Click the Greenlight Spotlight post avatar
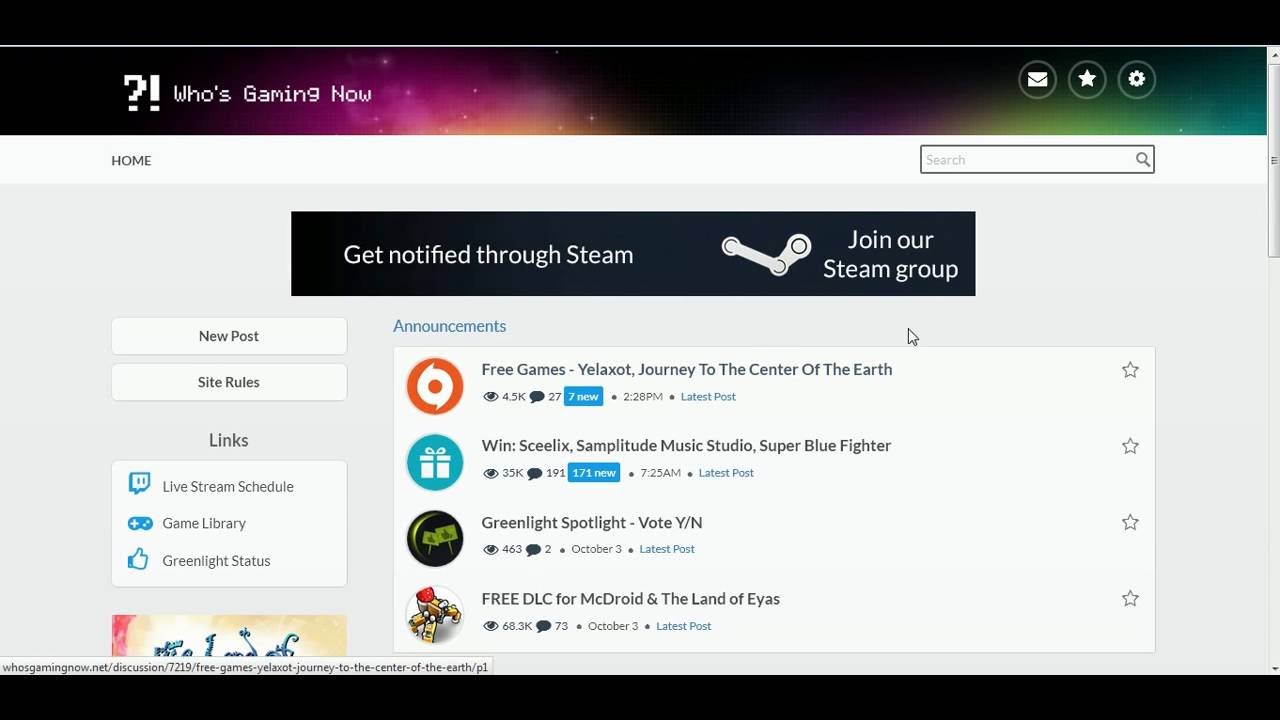This screenshot has height=720, width=1280. click(435, 538)
